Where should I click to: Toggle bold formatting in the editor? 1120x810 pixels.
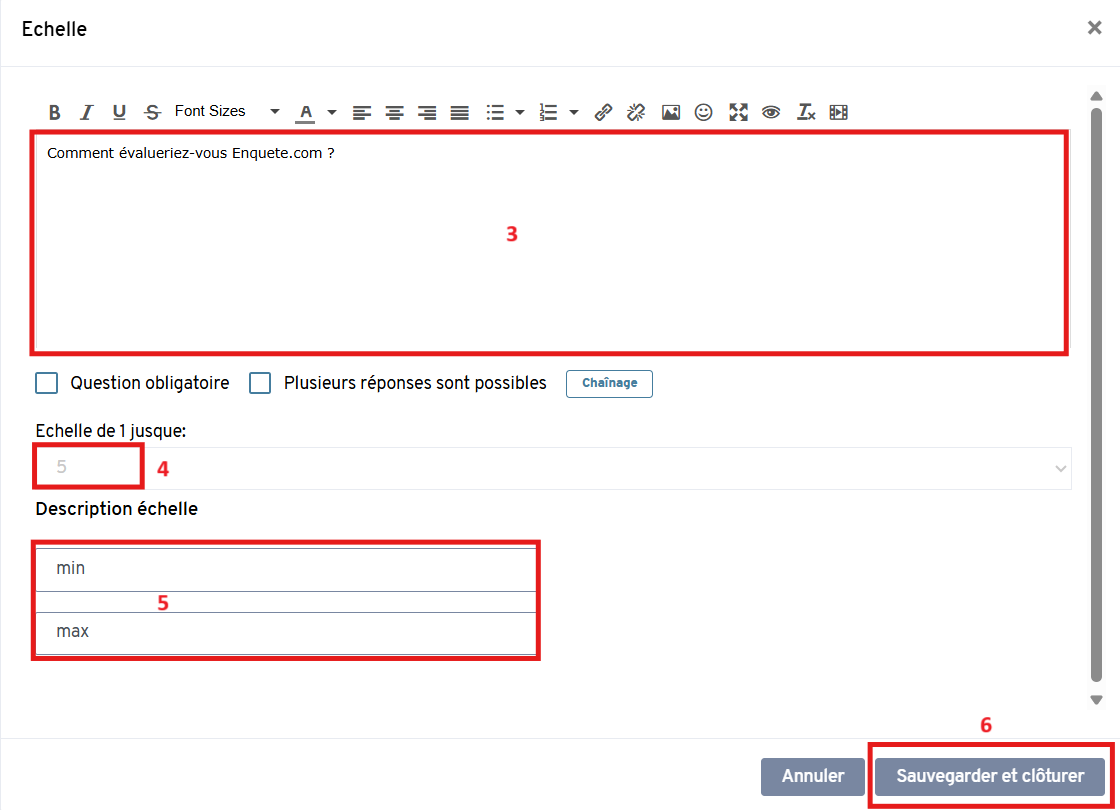pos(55,112)
